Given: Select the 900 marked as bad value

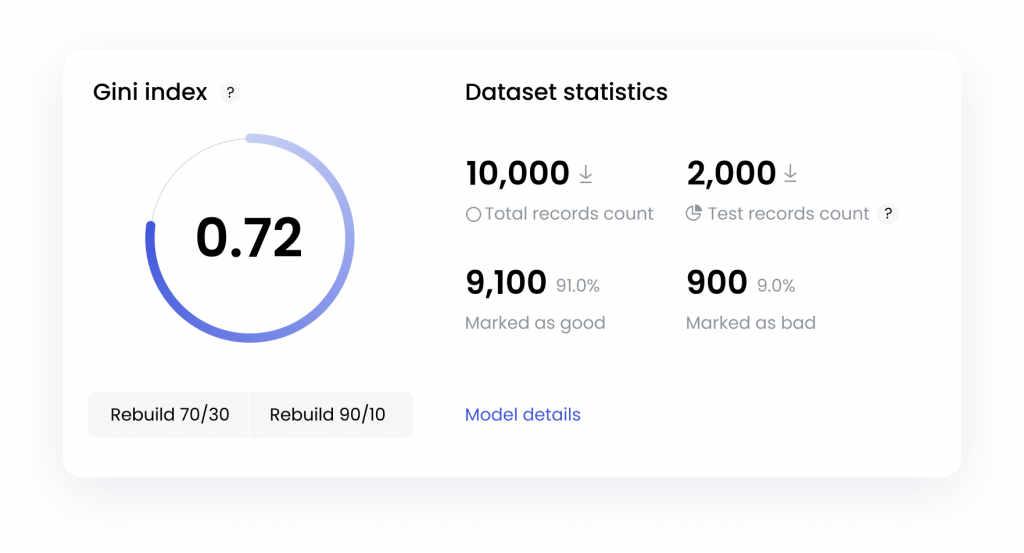Looking at the screenshot, I should pyautogui.click(x=716, y=283).
